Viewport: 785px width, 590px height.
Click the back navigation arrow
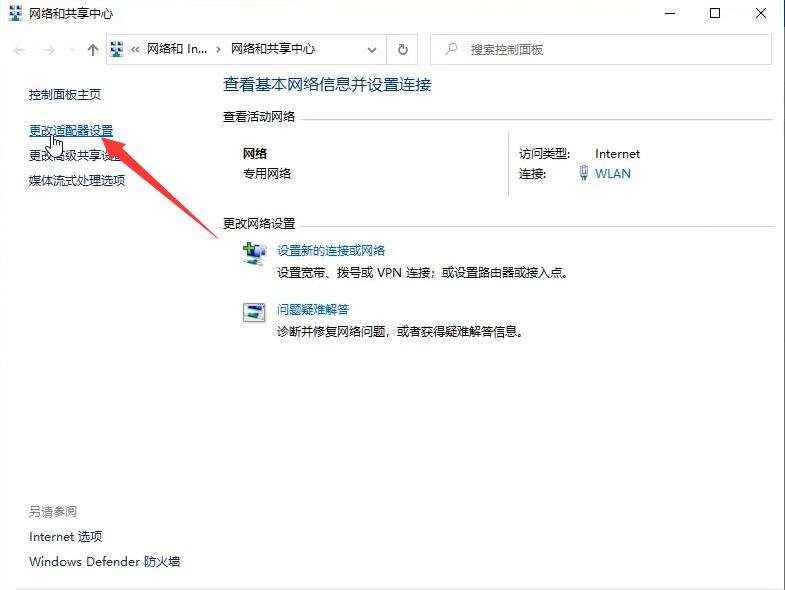(20, 50)
